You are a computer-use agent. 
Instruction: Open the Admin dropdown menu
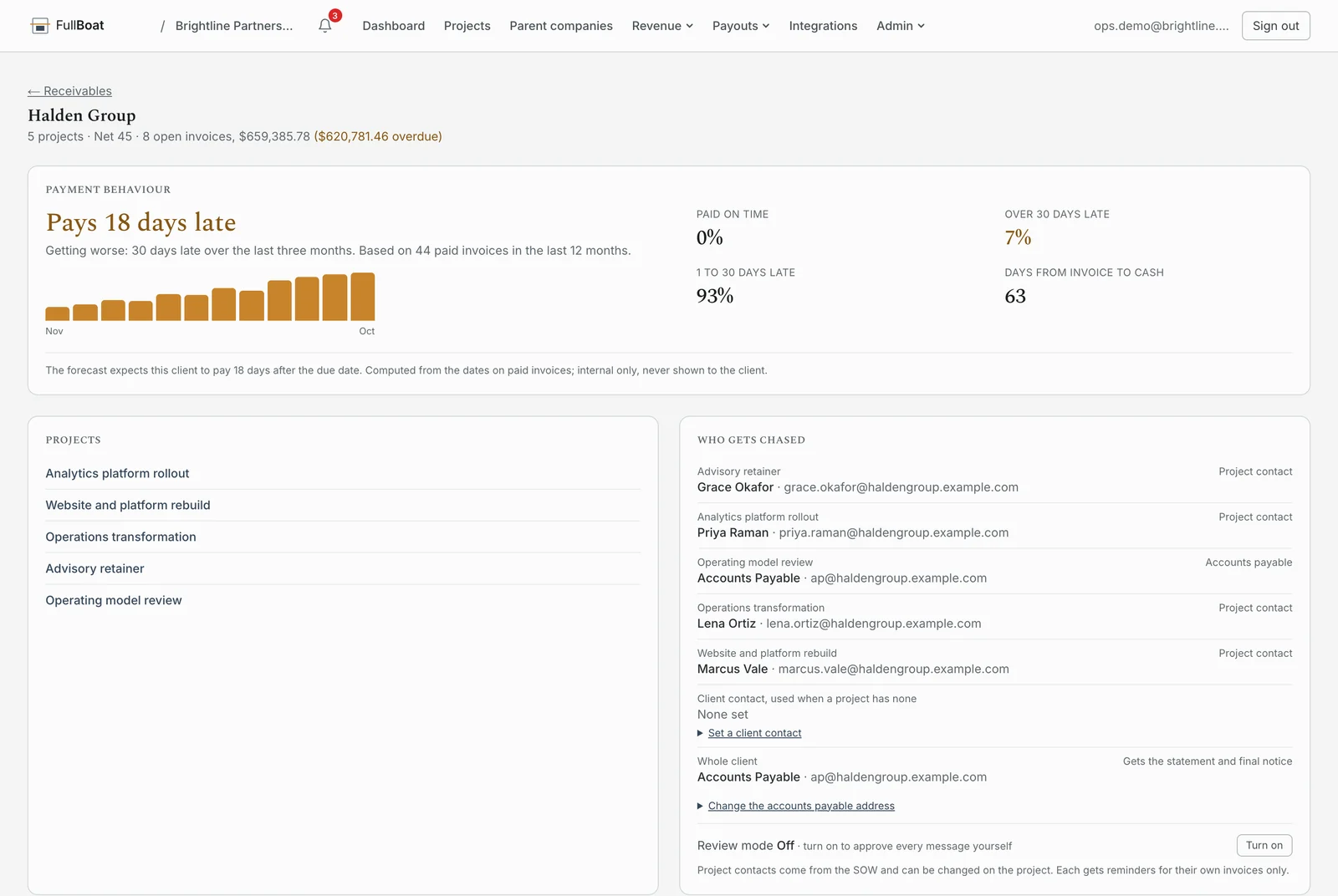pyautogui.click(x=901, y=26)
